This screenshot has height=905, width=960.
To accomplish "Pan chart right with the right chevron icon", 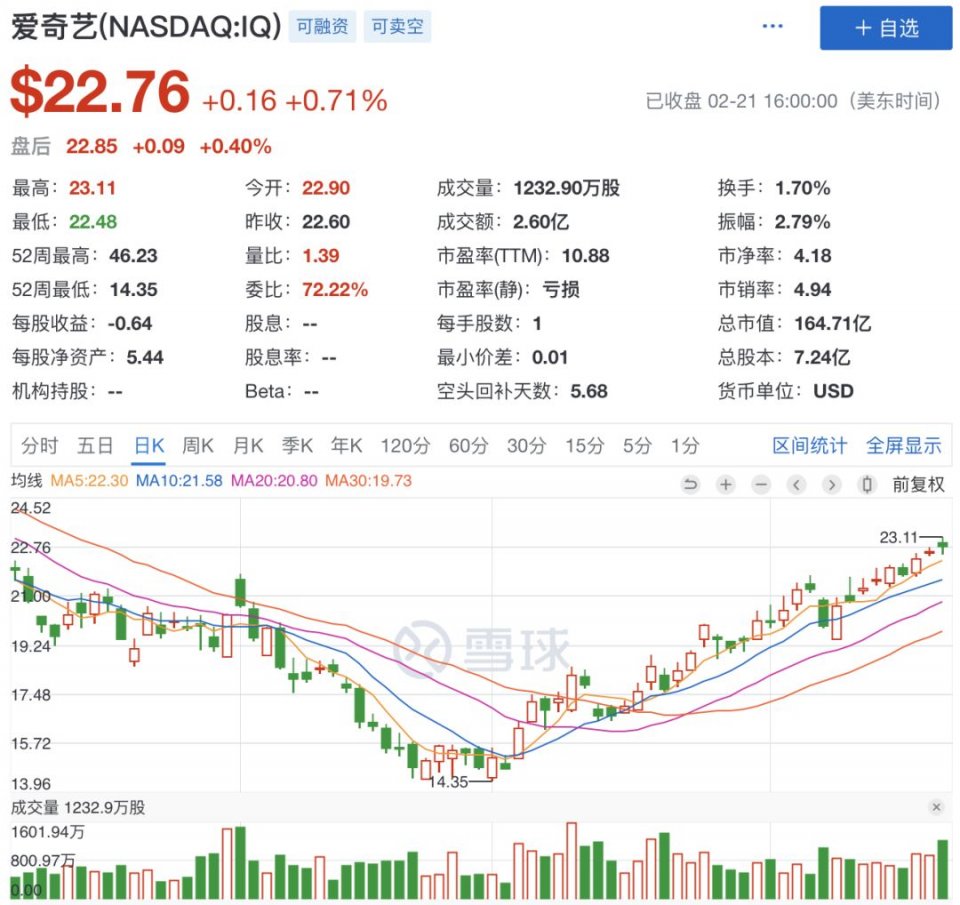I will coord(831,485).
